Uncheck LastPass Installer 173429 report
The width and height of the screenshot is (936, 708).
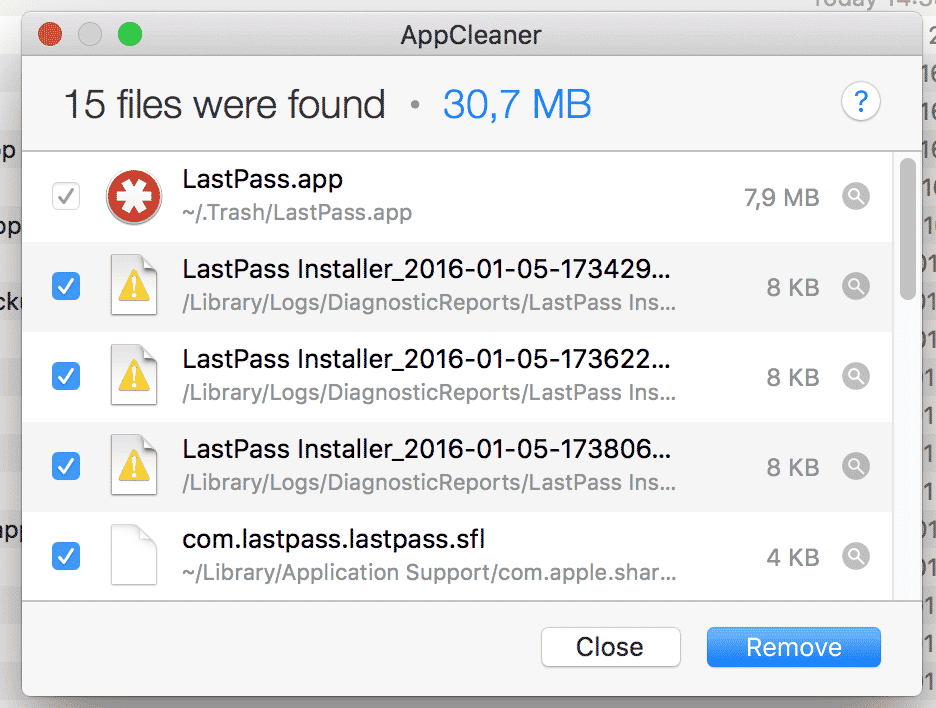pos(66,286)
